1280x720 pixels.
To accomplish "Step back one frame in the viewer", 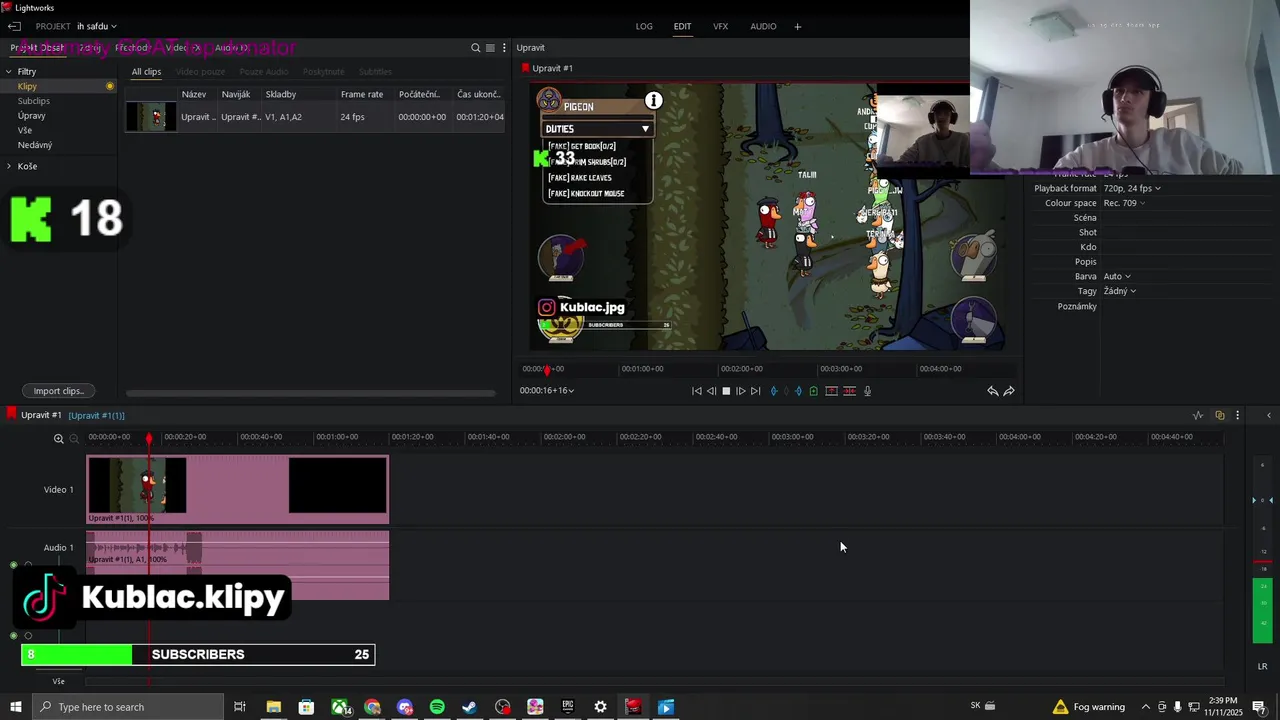I will tap(711, 391).
